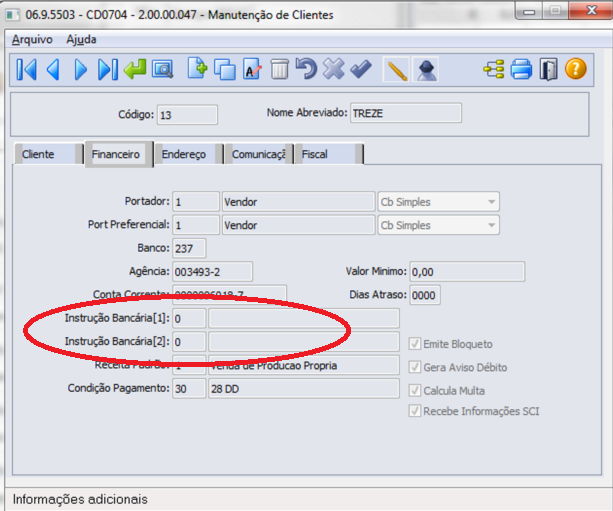This screenshot has height=511, width=613.
Task: Toggle Gera Aviso Débito checkbox
Action: pyautogui.click(x=414, y=367)
